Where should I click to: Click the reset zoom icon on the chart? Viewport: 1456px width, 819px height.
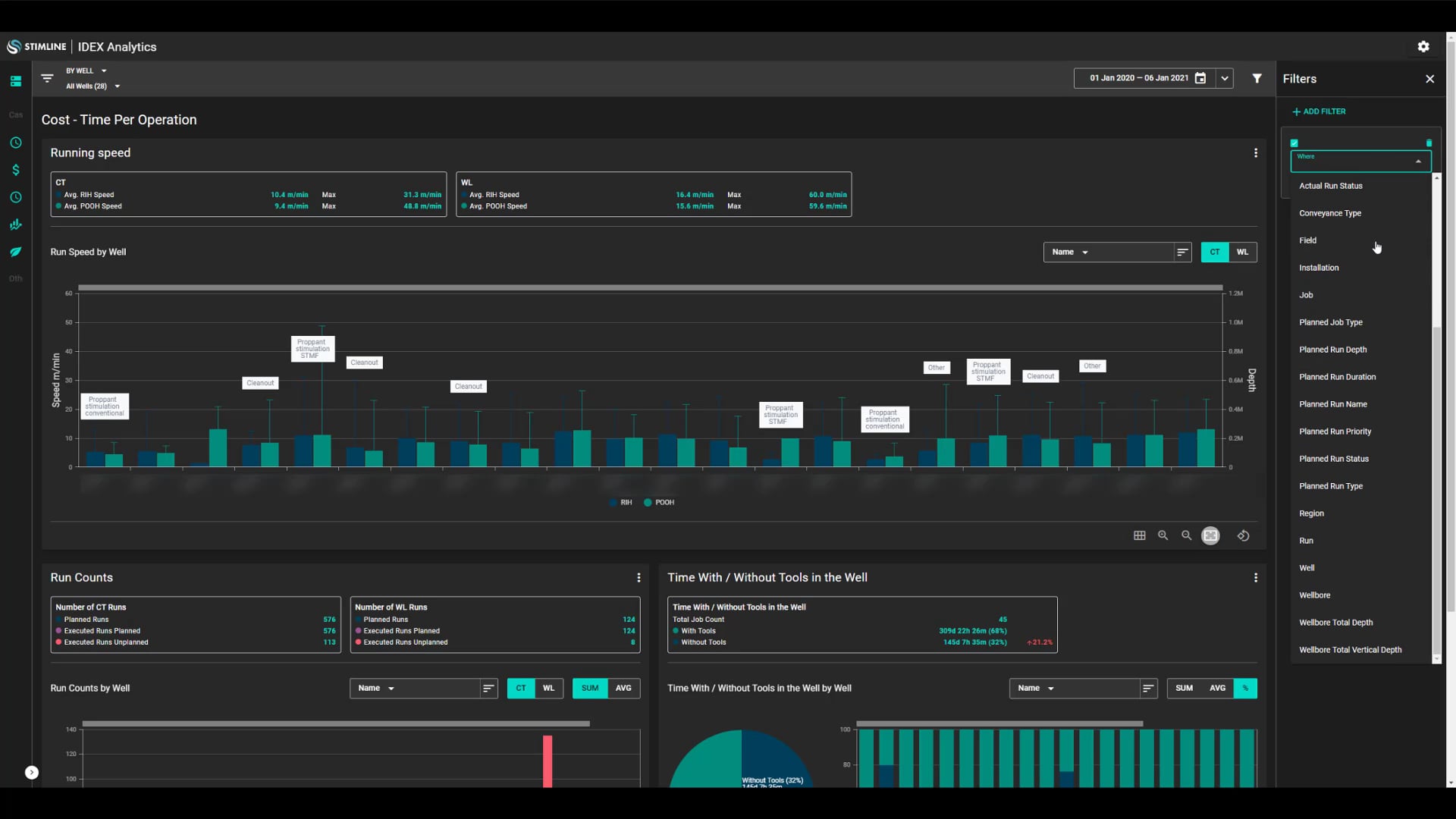click(x=1244, y=535)
